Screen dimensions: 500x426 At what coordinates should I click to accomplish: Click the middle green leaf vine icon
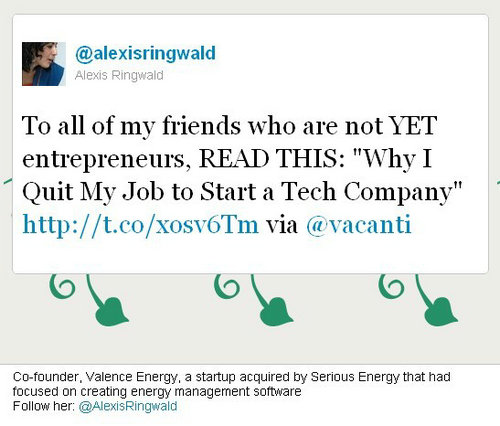272,300
